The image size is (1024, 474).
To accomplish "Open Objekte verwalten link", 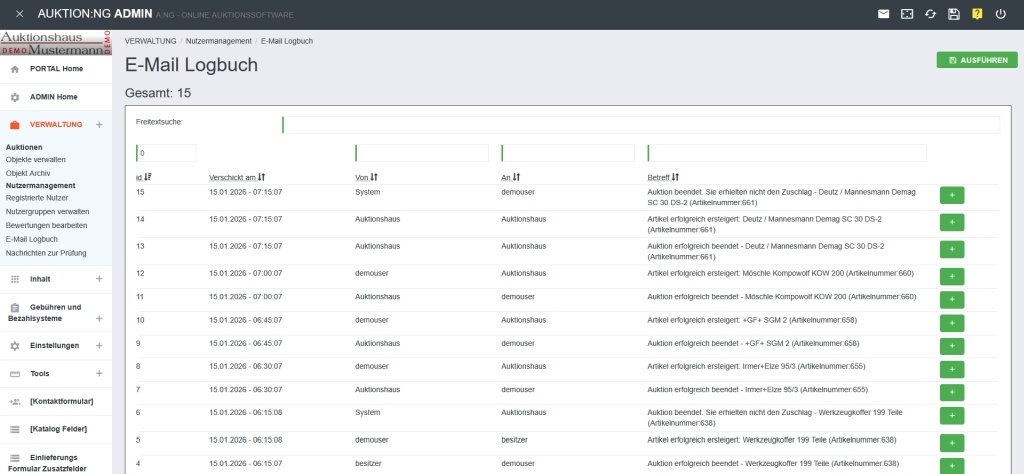I will point(35,159).
